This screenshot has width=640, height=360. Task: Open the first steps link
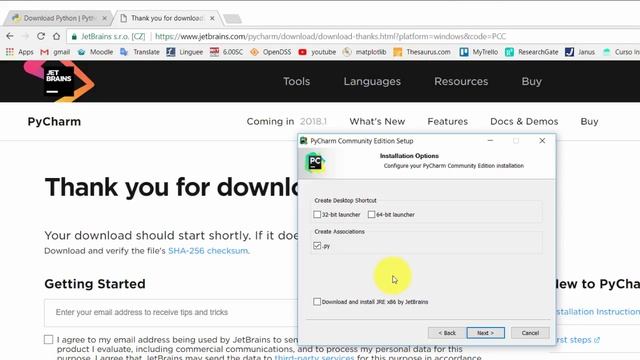click(x=578, y=340)
